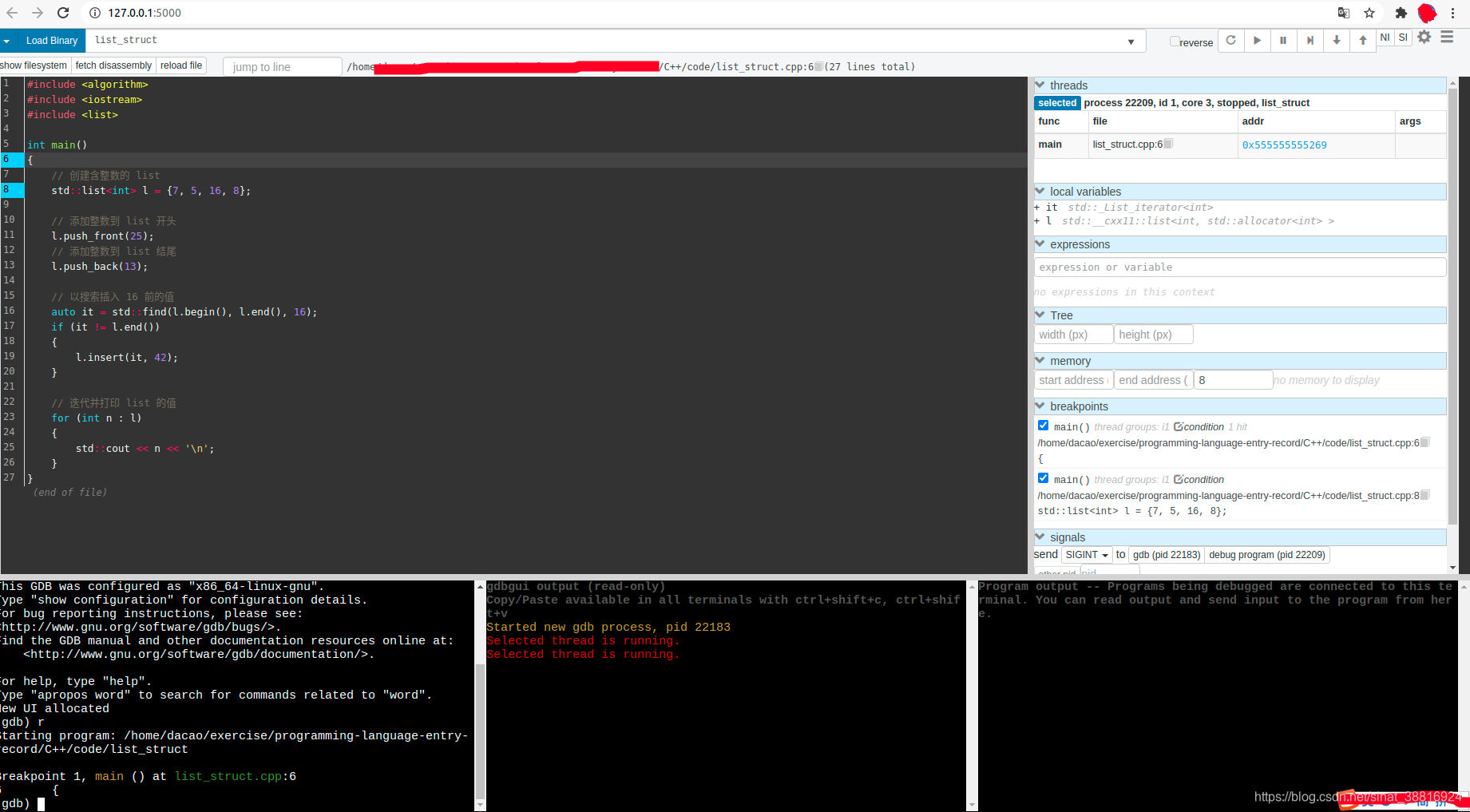Pause the running program
The height and width of the screenshot is (812, 1470).
1283,40
